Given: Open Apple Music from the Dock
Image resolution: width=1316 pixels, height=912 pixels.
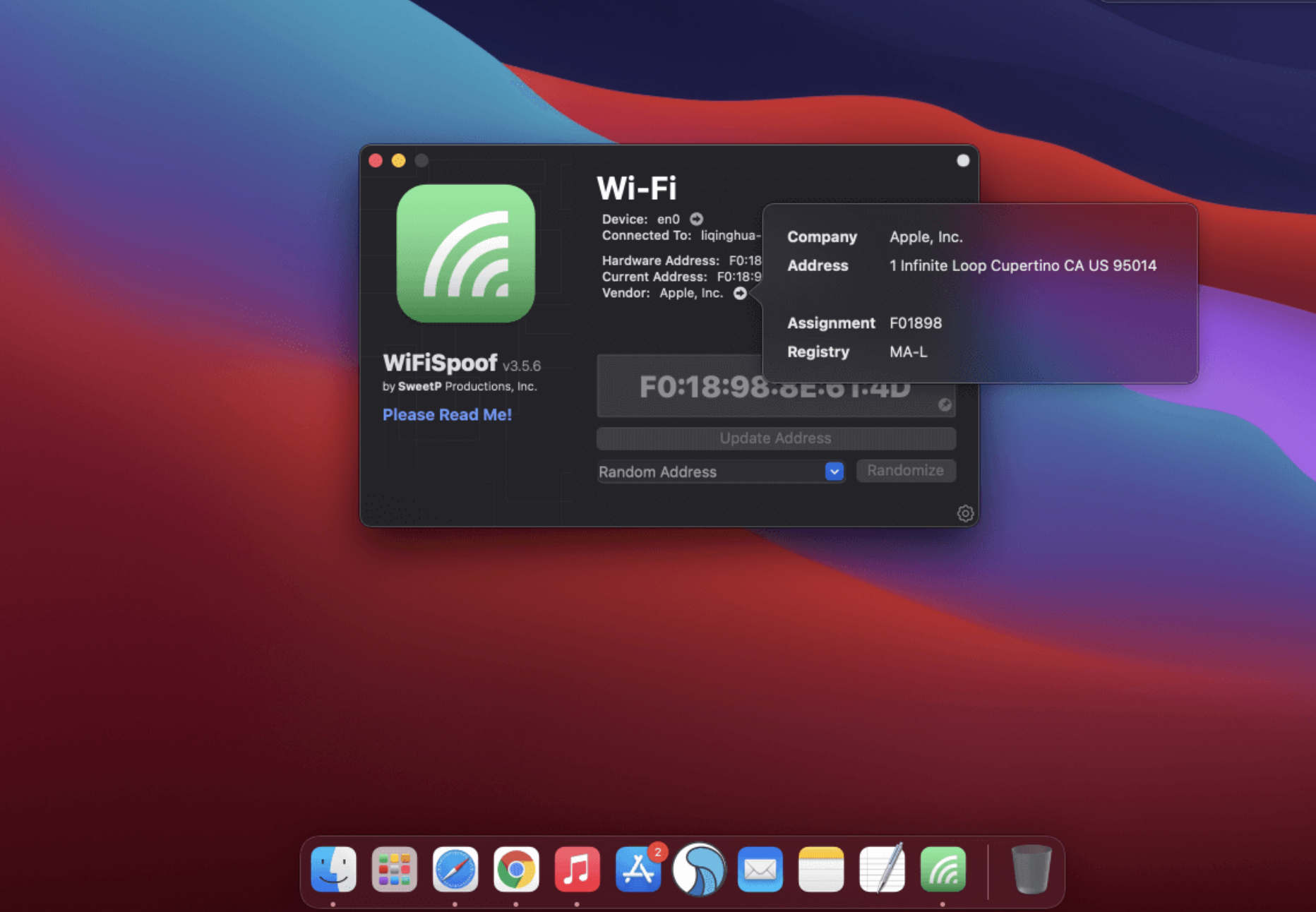Looking at the screenshot, I should [578, 870].
